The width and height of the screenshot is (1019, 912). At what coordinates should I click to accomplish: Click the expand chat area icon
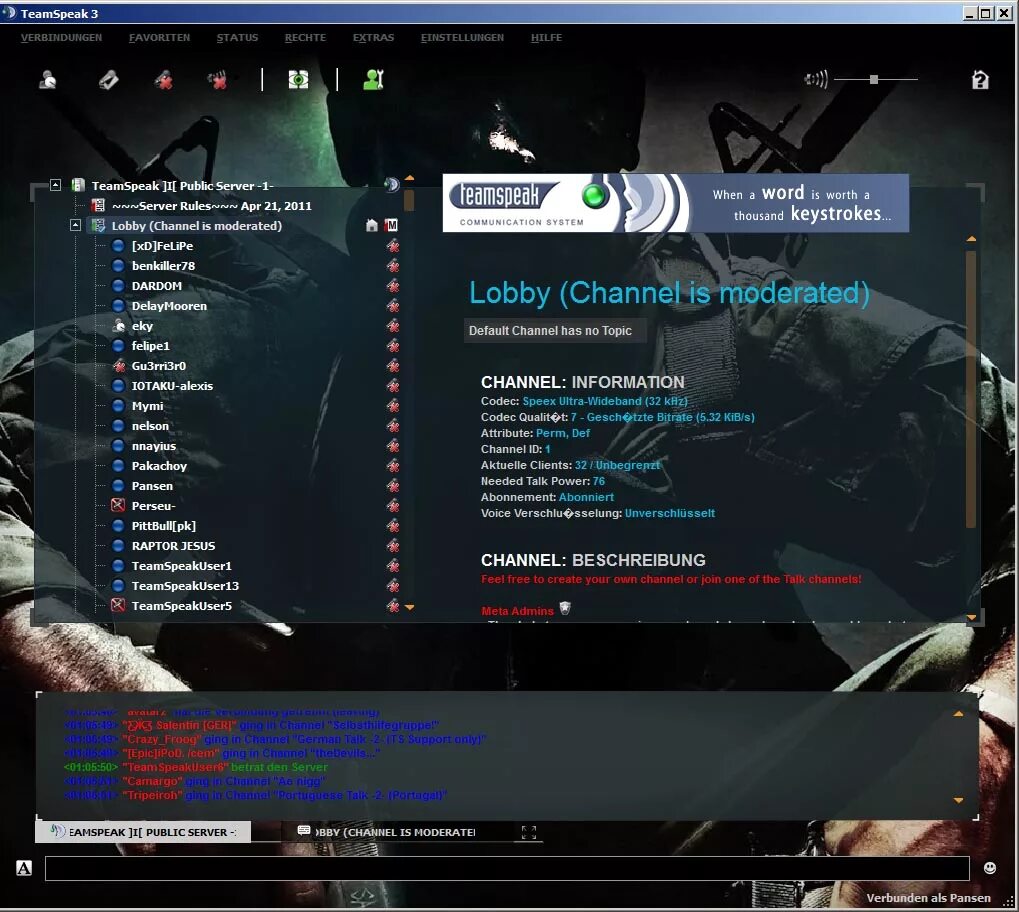click(x=529, y=832)
